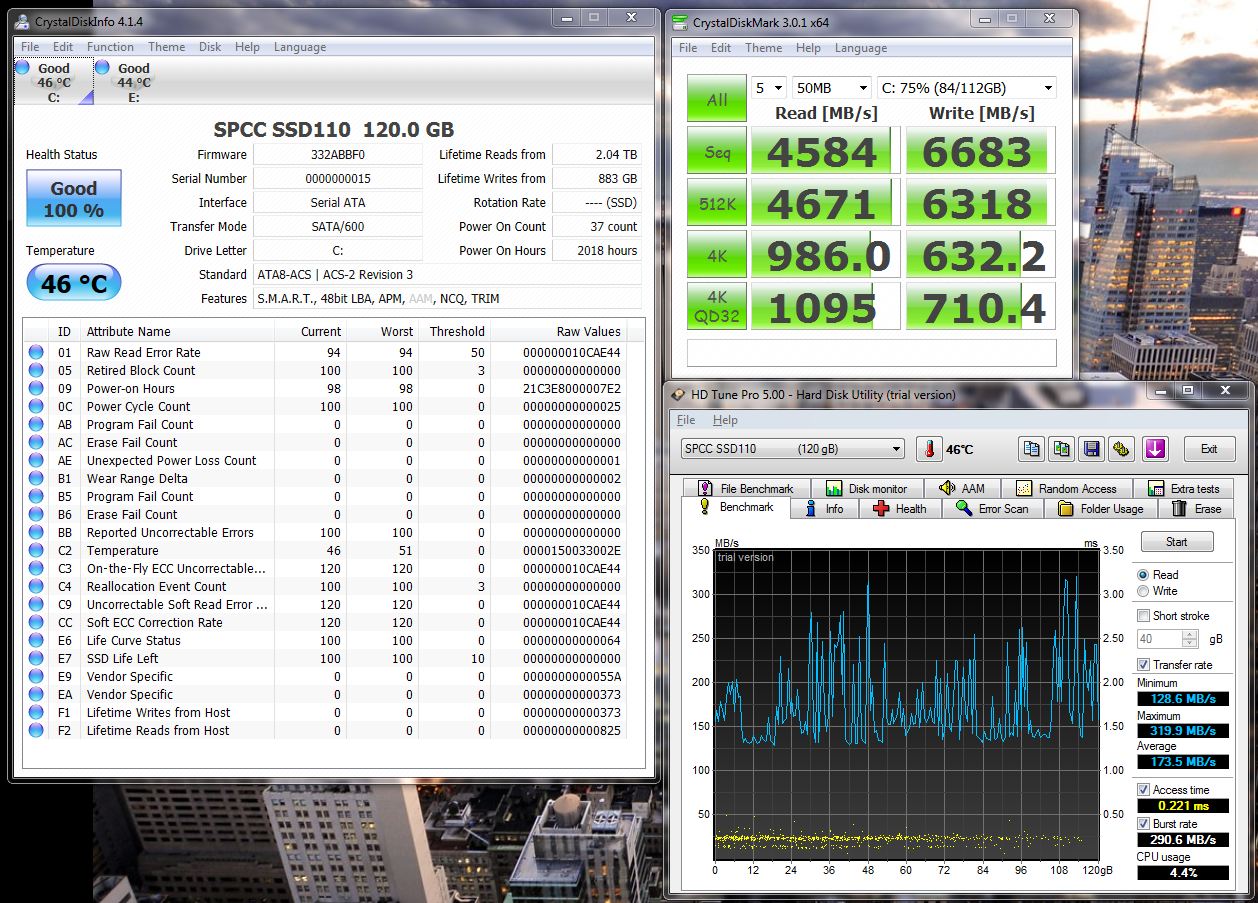Select the Read radio button in HD Tune
1258x903 pixels.
pos(1143,575)
